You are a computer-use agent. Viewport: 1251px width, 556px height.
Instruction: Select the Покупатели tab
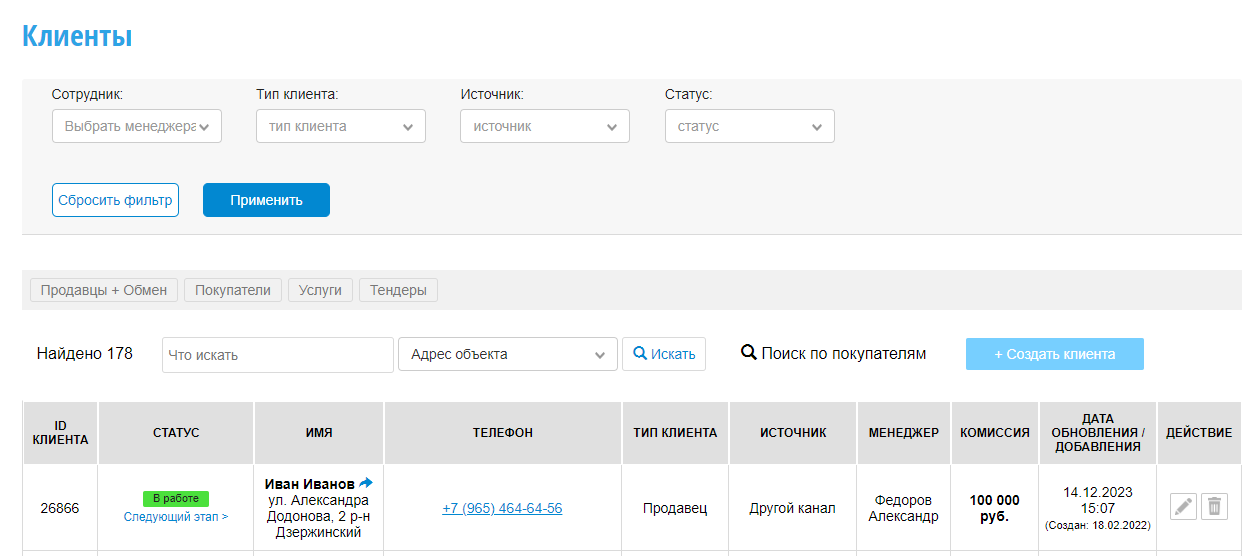[x=233, y=290]
